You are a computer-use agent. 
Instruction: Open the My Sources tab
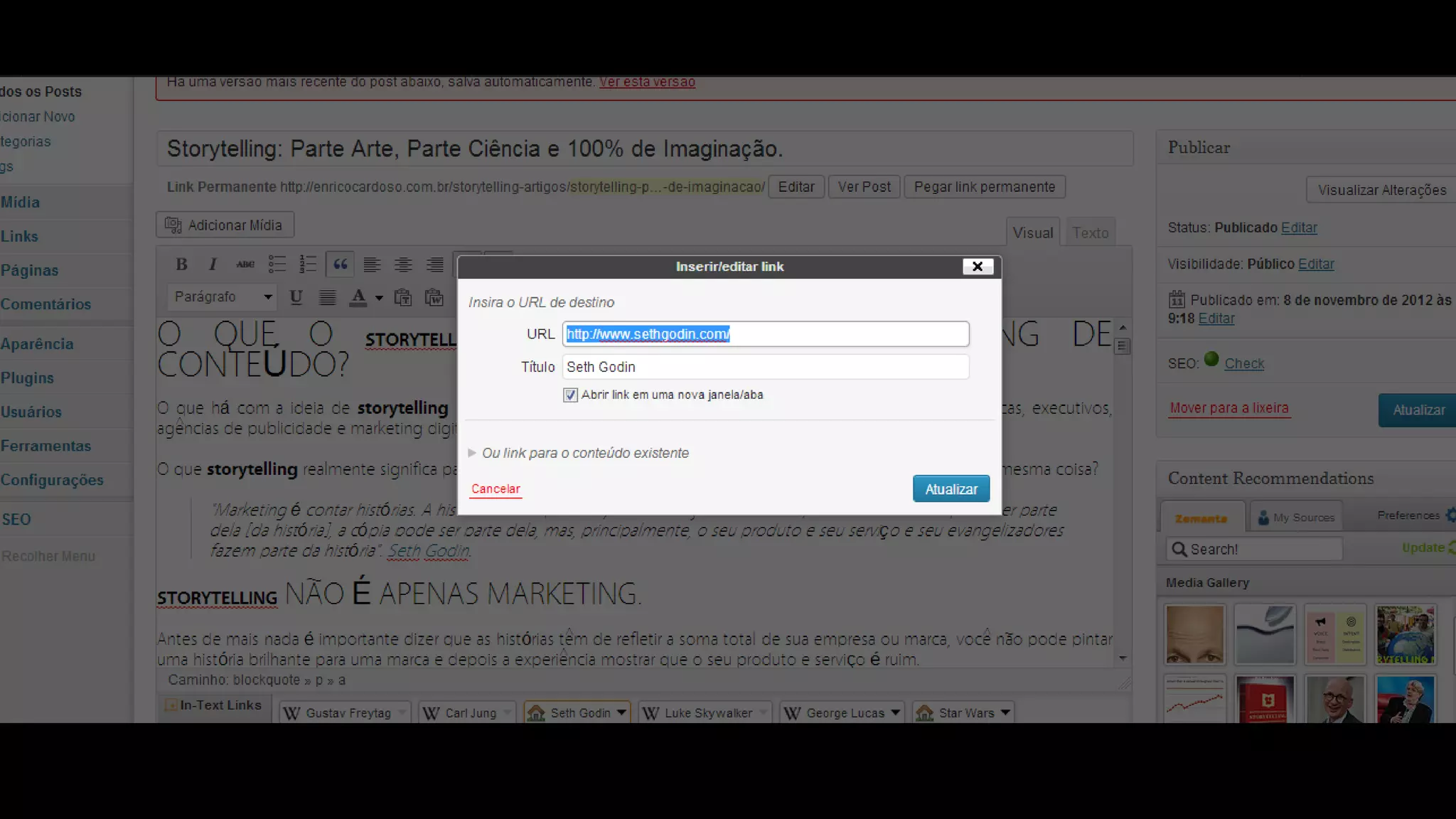tap(1295, 517)
